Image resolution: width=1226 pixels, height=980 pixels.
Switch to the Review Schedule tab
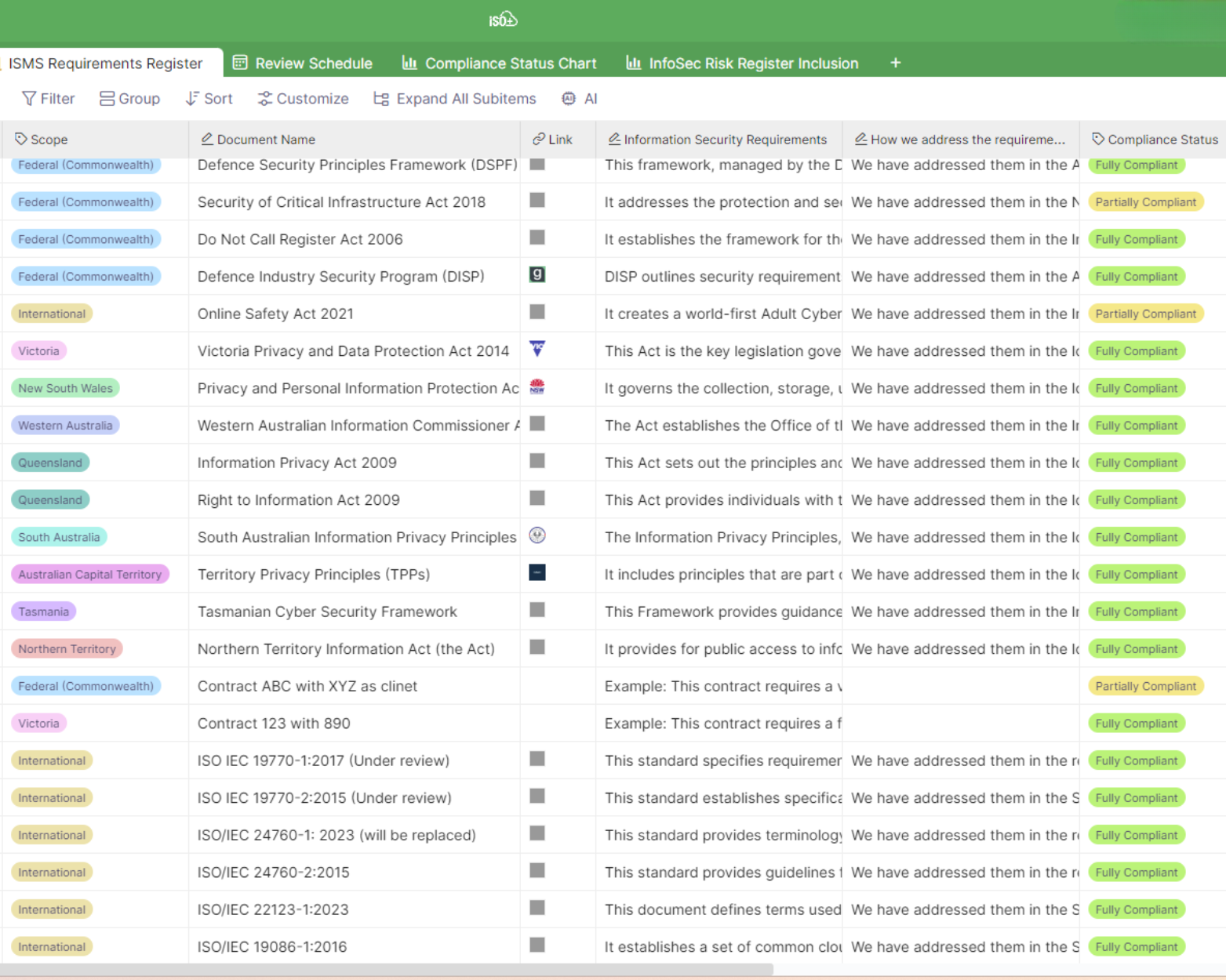(303, 64)
